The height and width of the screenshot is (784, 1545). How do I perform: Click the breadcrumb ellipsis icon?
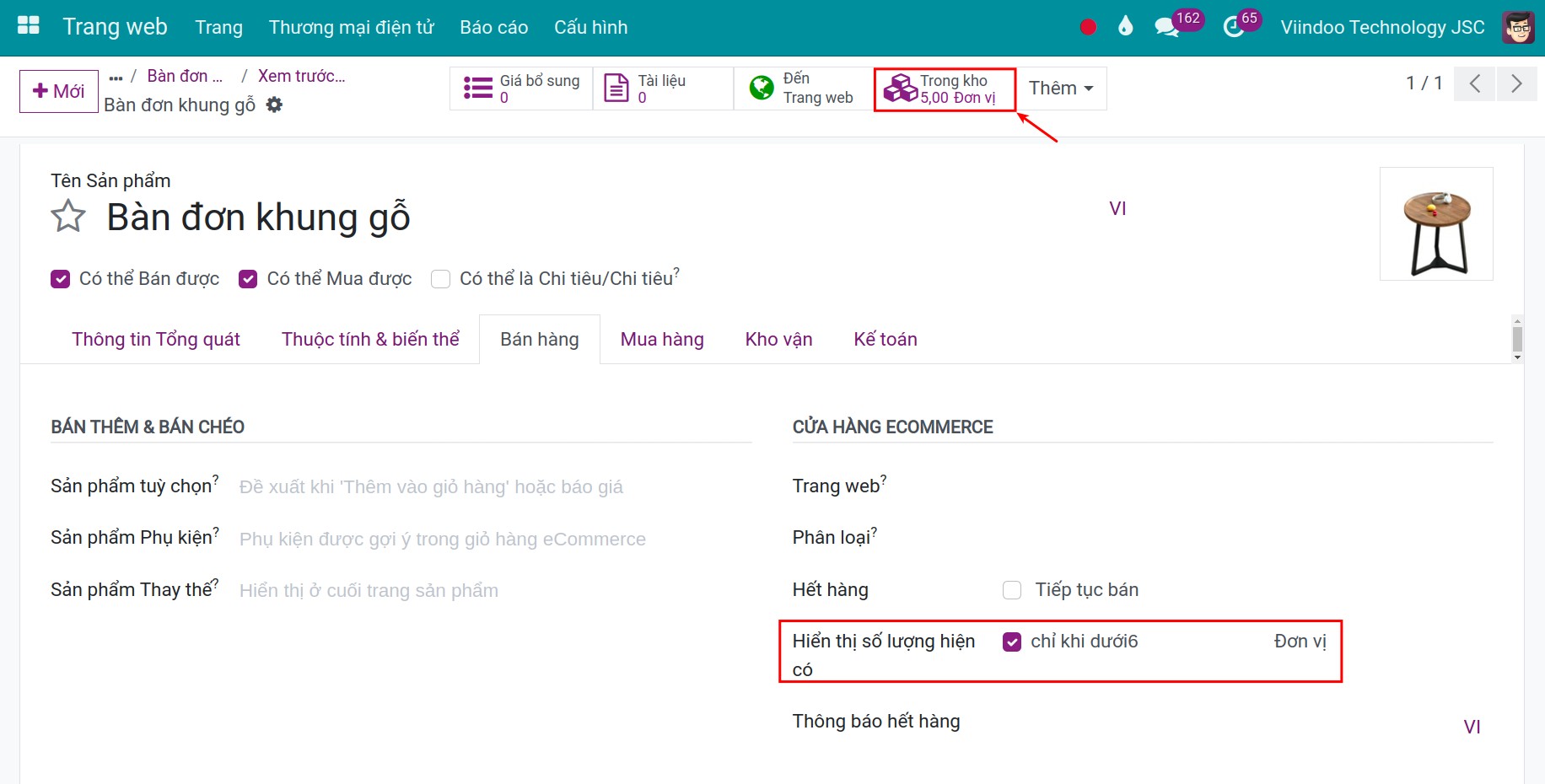[x=116, y=77]
